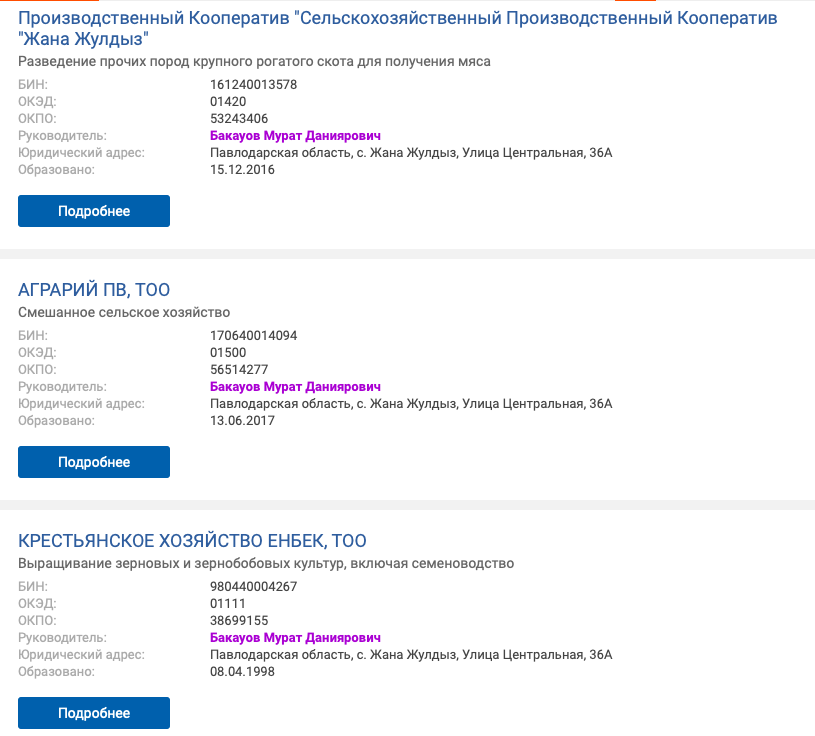
Task: Click Подробнее under the Жана Жулдыз cooperative
Action: coord(94,211)
